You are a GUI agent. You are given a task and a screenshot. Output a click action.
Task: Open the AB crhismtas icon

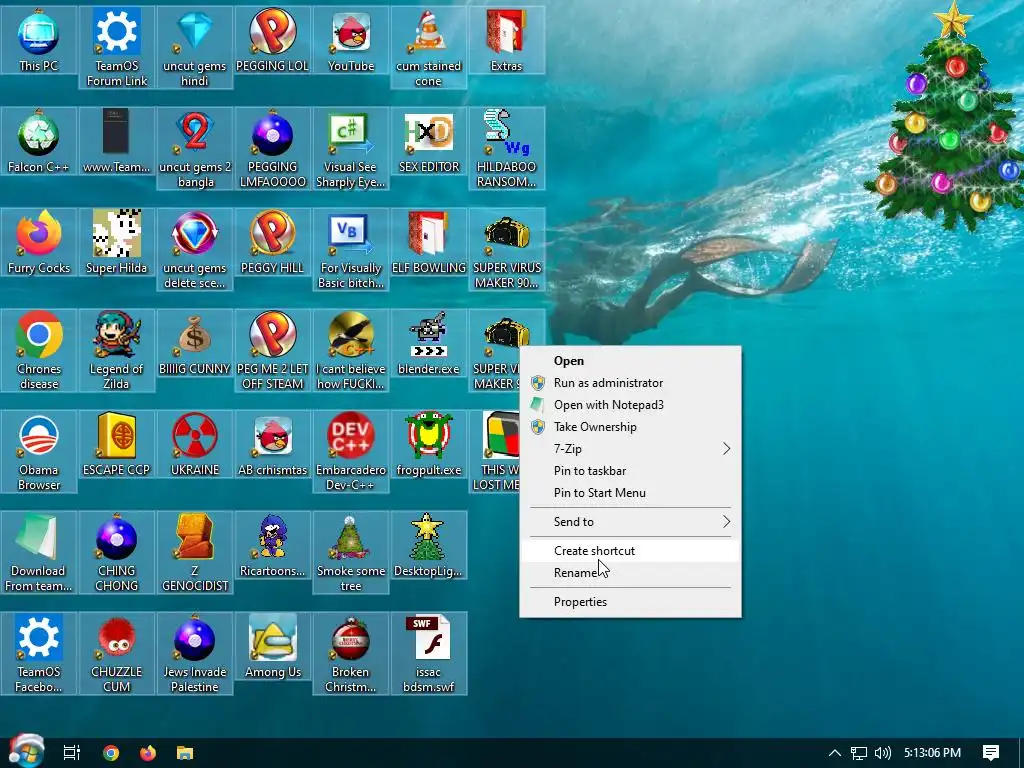pyautogui.click(x=272, y=444)
